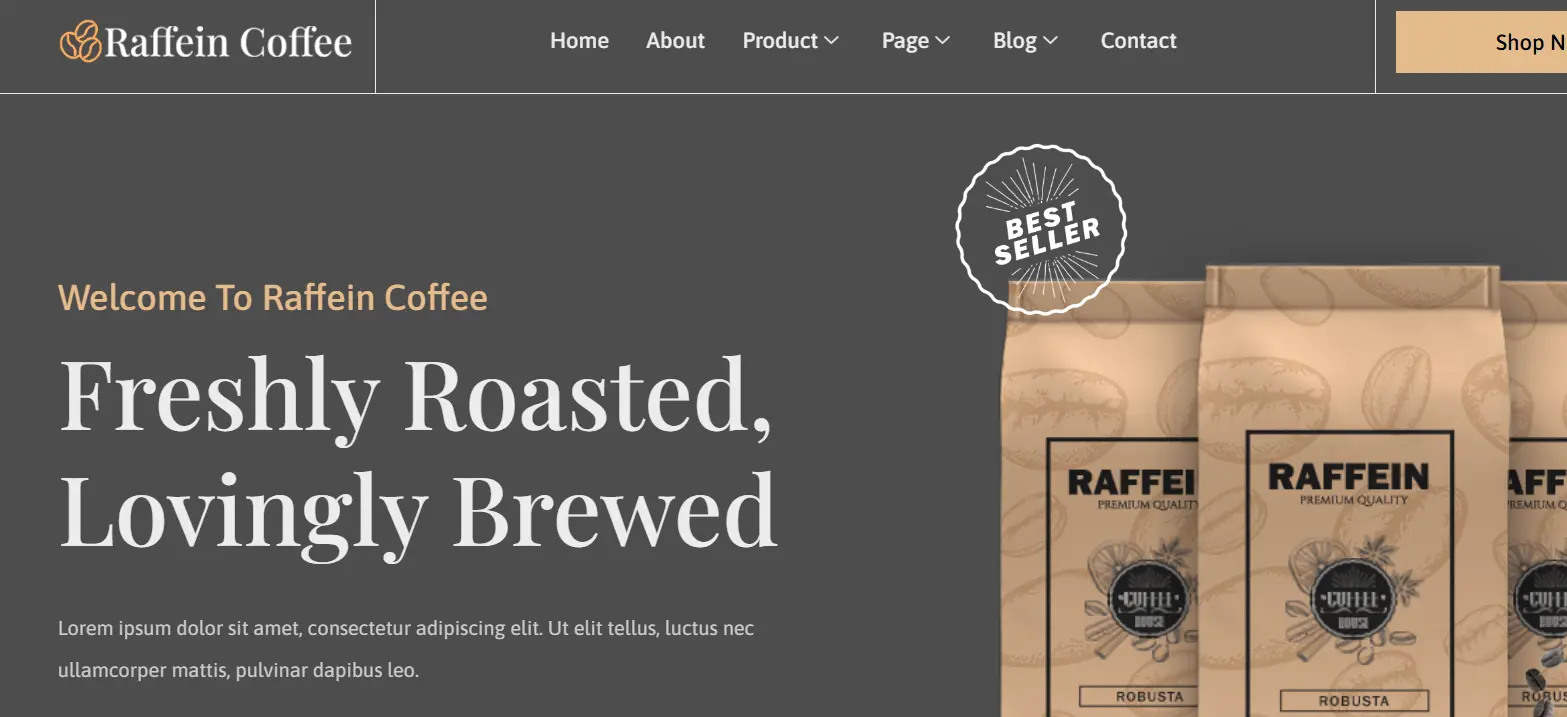
Task: Click the Shop Now button
Action: tap(1481, 42)
